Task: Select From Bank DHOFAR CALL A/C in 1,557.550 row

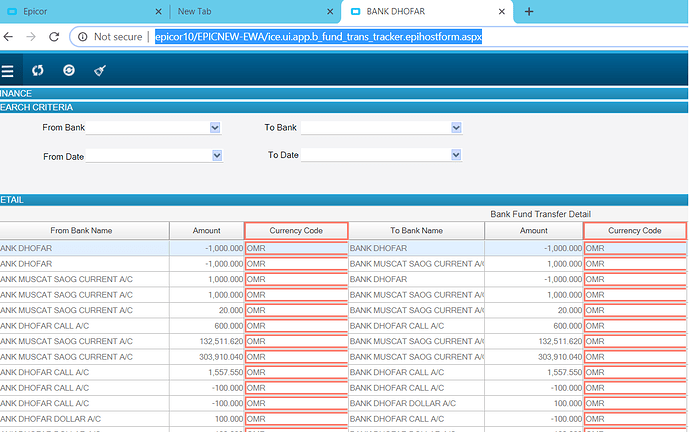Action: (x=84, y=372)
